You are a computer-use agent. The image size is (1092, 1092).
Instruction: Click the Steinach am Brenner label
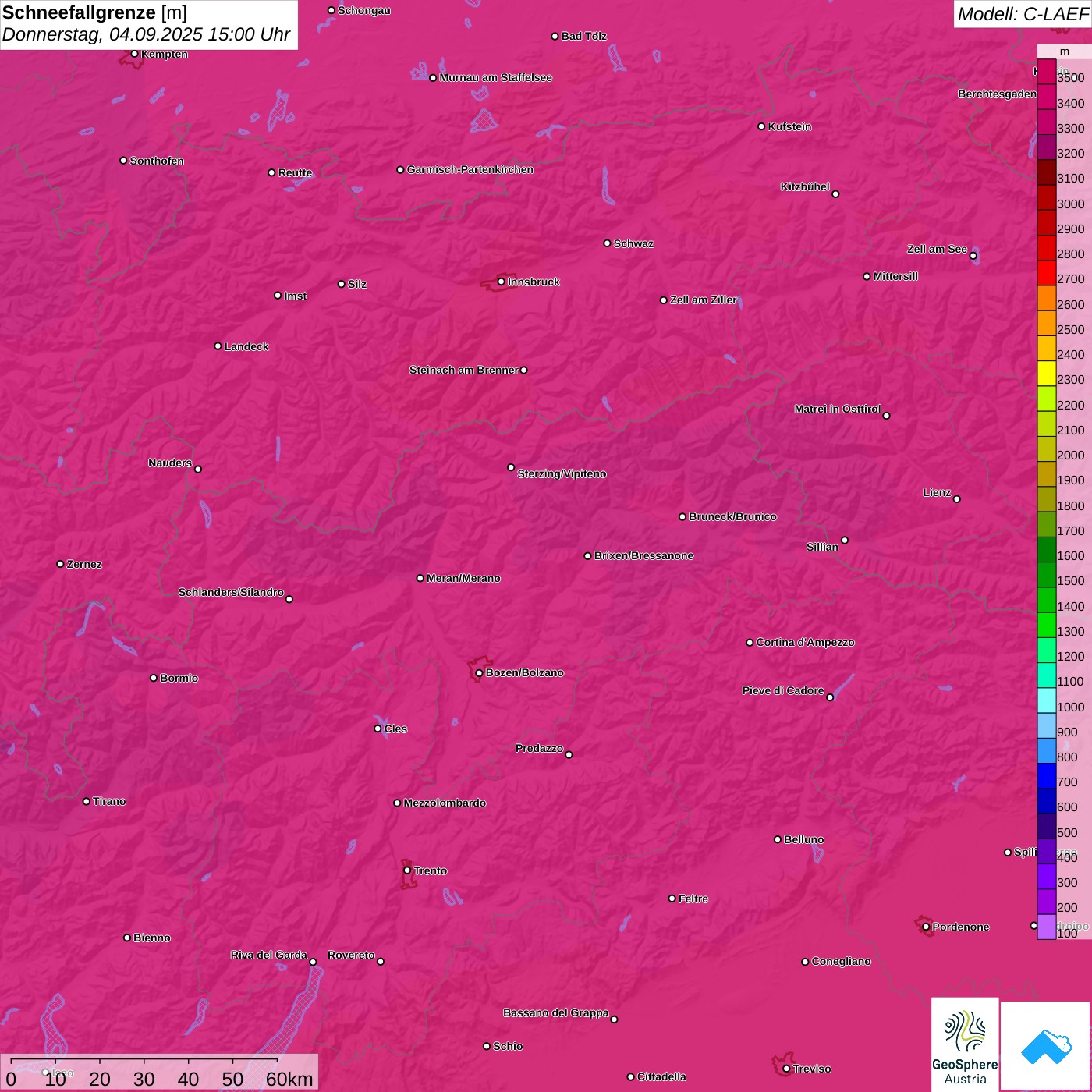[463, 370]
